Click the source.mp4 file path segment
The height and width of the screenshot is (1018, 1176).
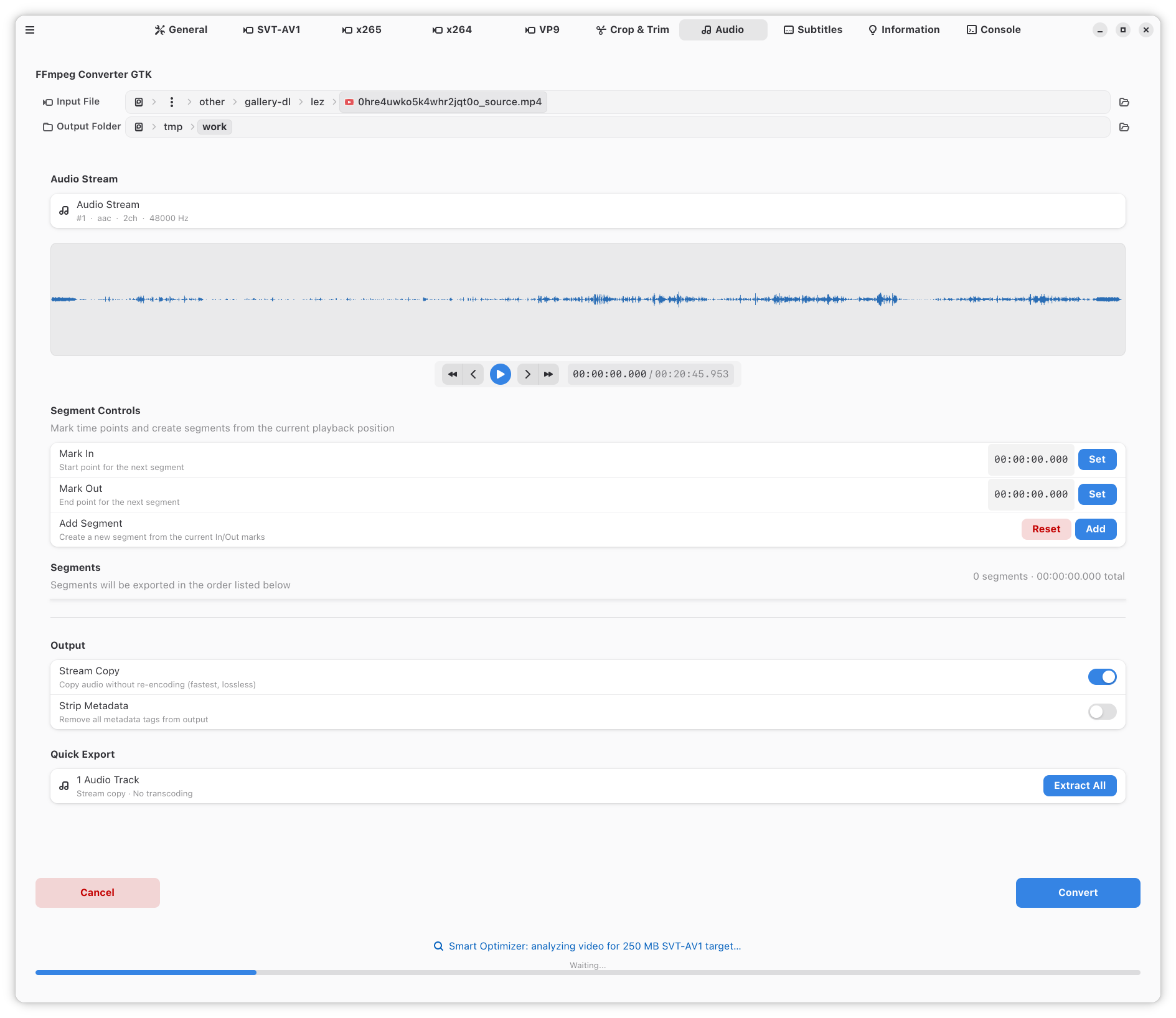pos(443,102)
